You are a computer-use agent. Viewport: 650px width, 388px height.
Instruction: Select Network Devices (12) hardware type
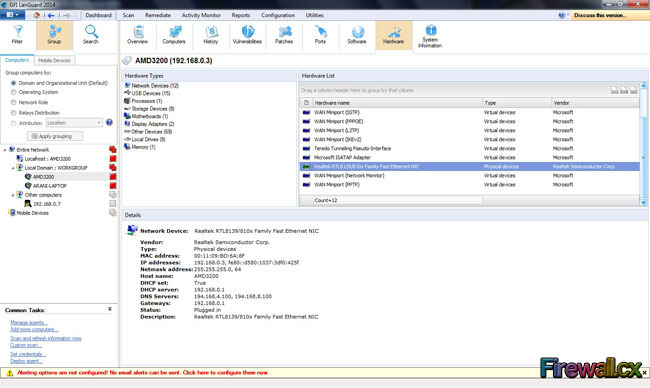click(155, 85)
